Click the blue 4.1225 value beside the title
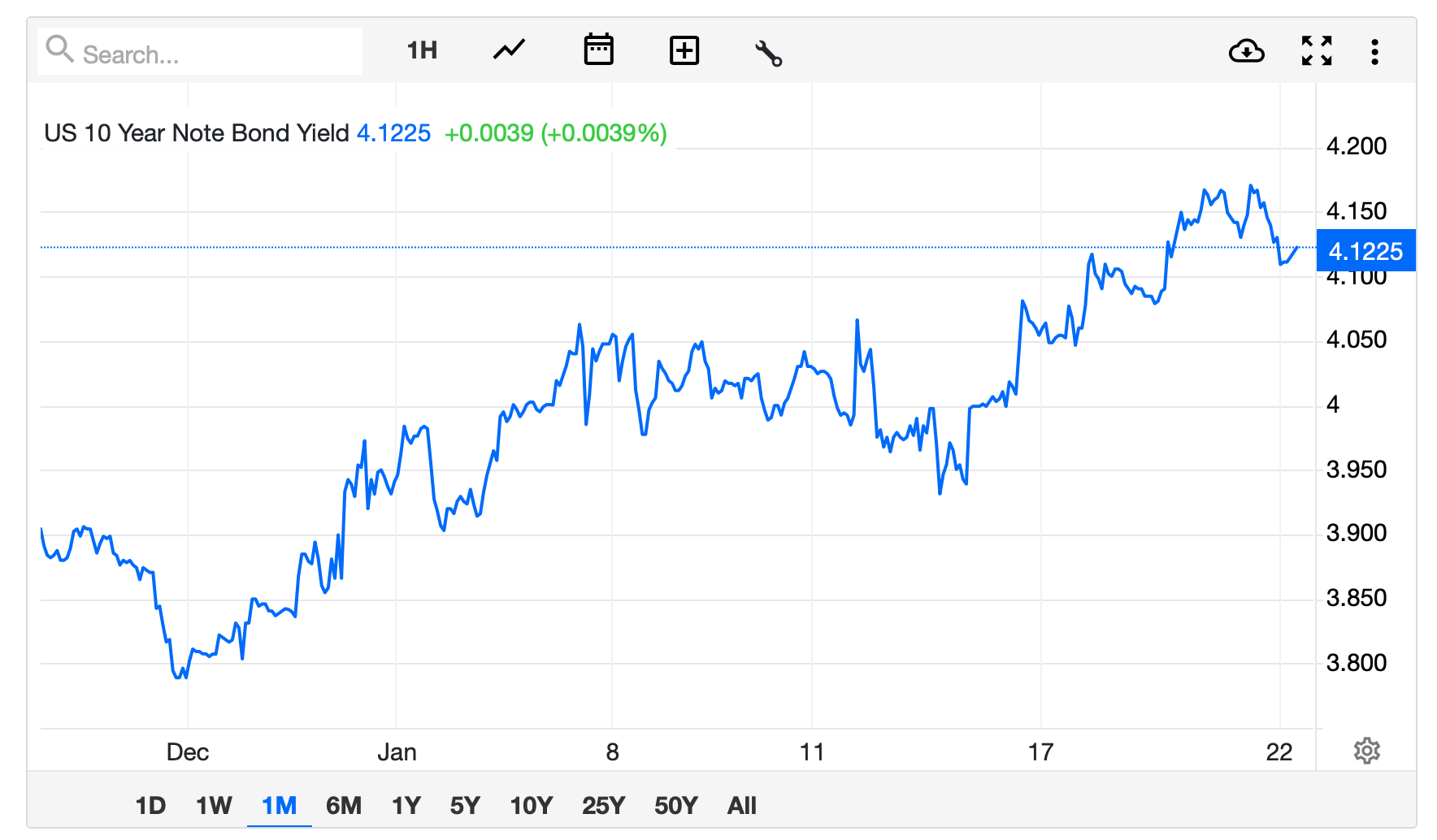This screenshot has width=1437, height=840. coord(394,133)
